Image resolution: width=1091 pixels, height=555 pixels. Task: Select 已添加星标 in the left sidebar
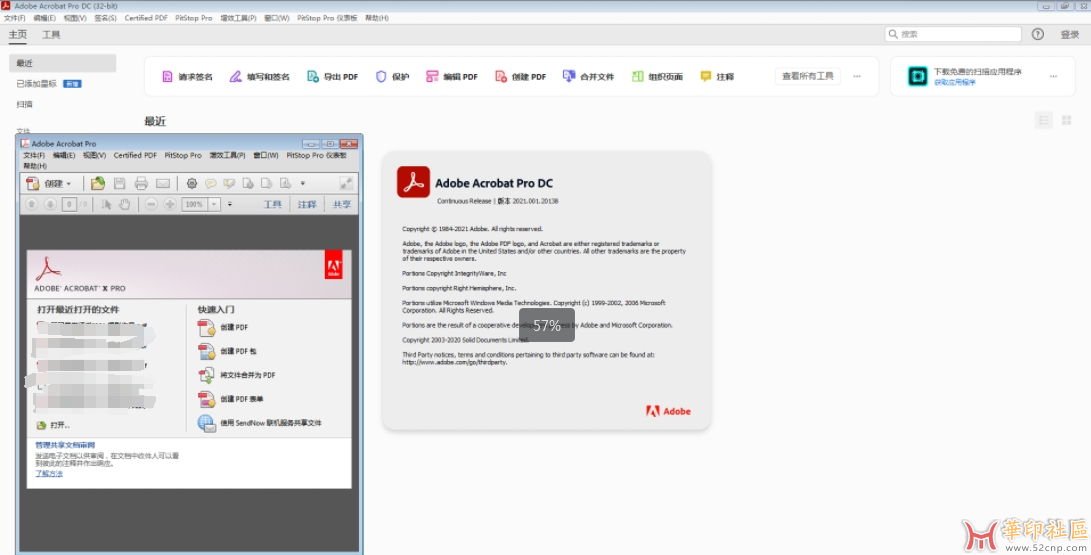(37, 84)
